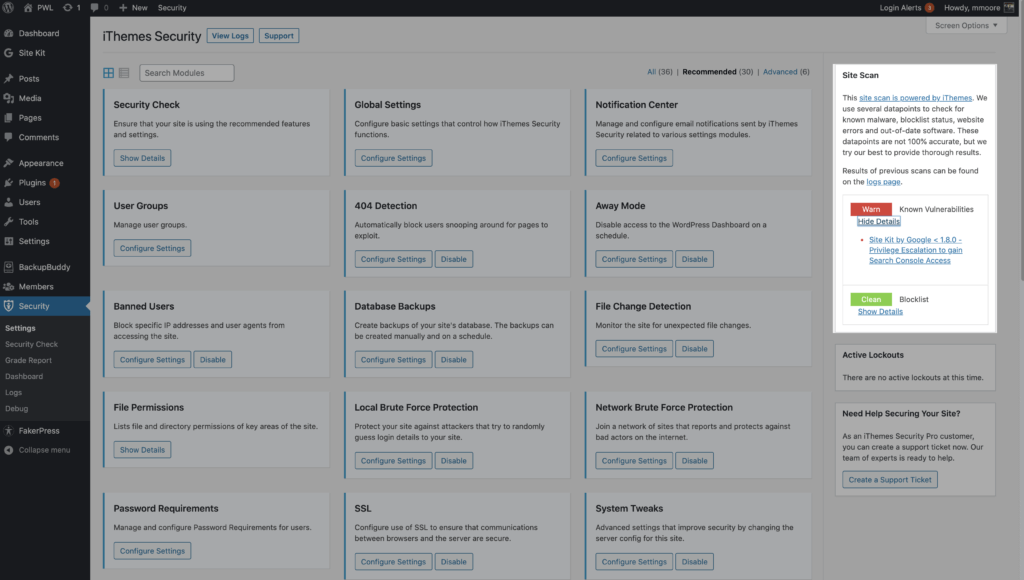Click the Members group icon
The width and height of the screenshot is (1024, 580).
[8, 286]
